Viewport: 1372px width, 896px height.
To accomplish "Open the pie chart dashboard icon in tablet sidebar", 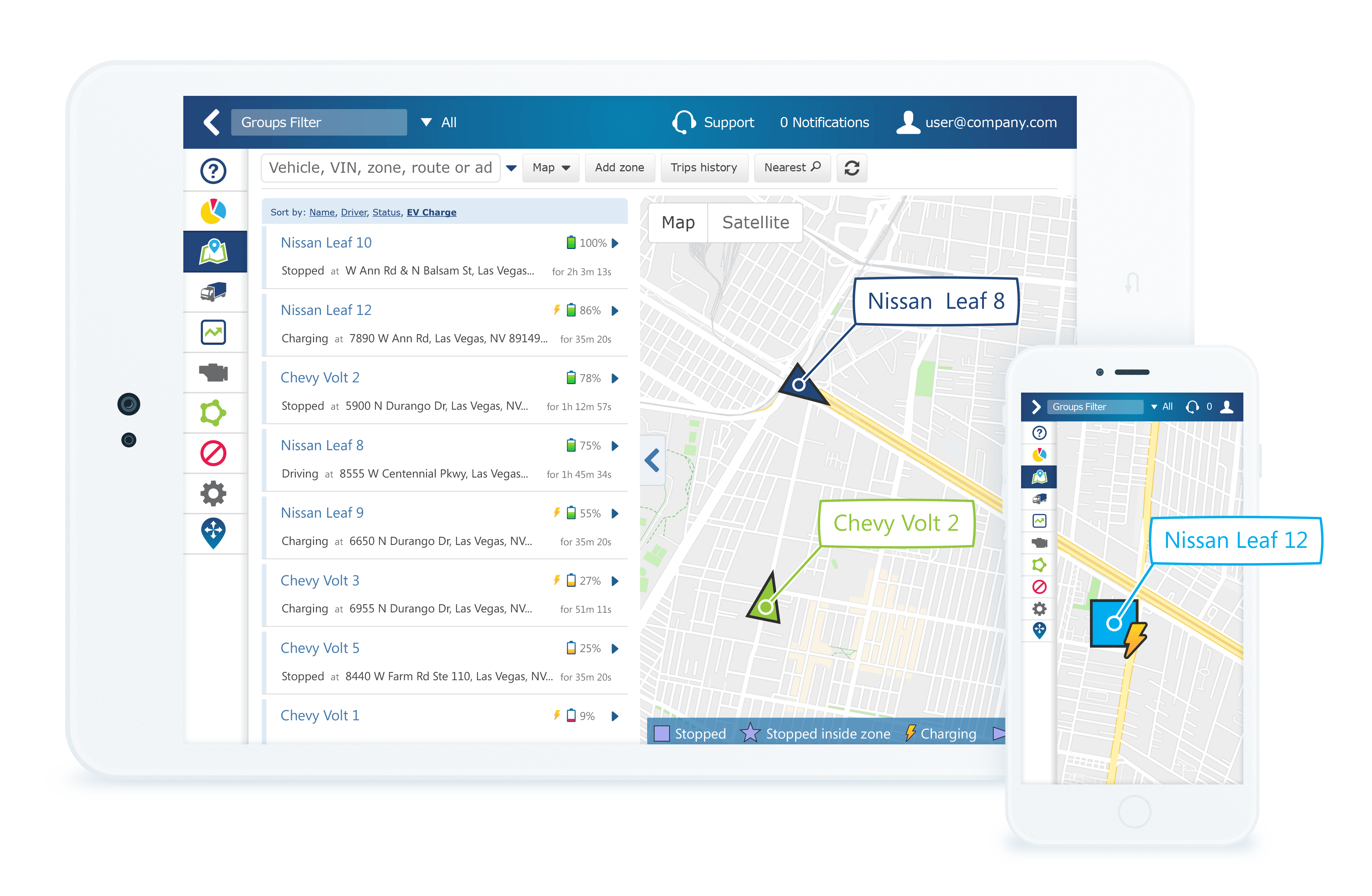I will (213, 211).
